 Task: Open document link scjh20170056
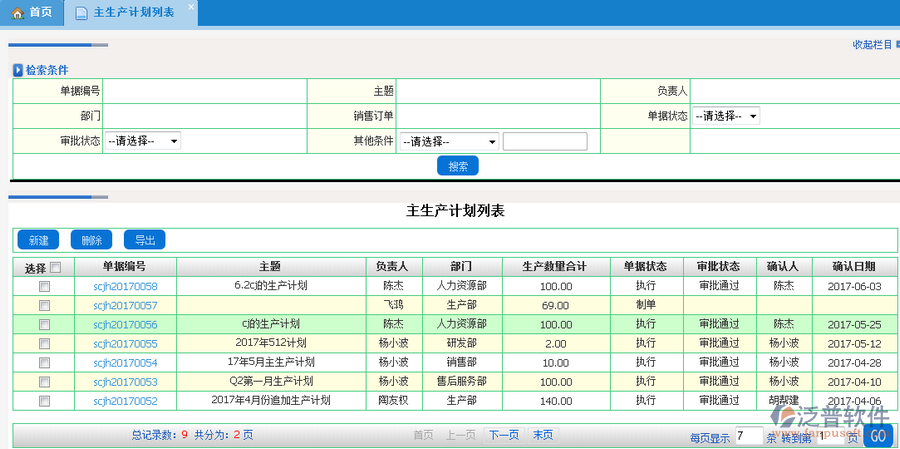(x=125, y=324)
